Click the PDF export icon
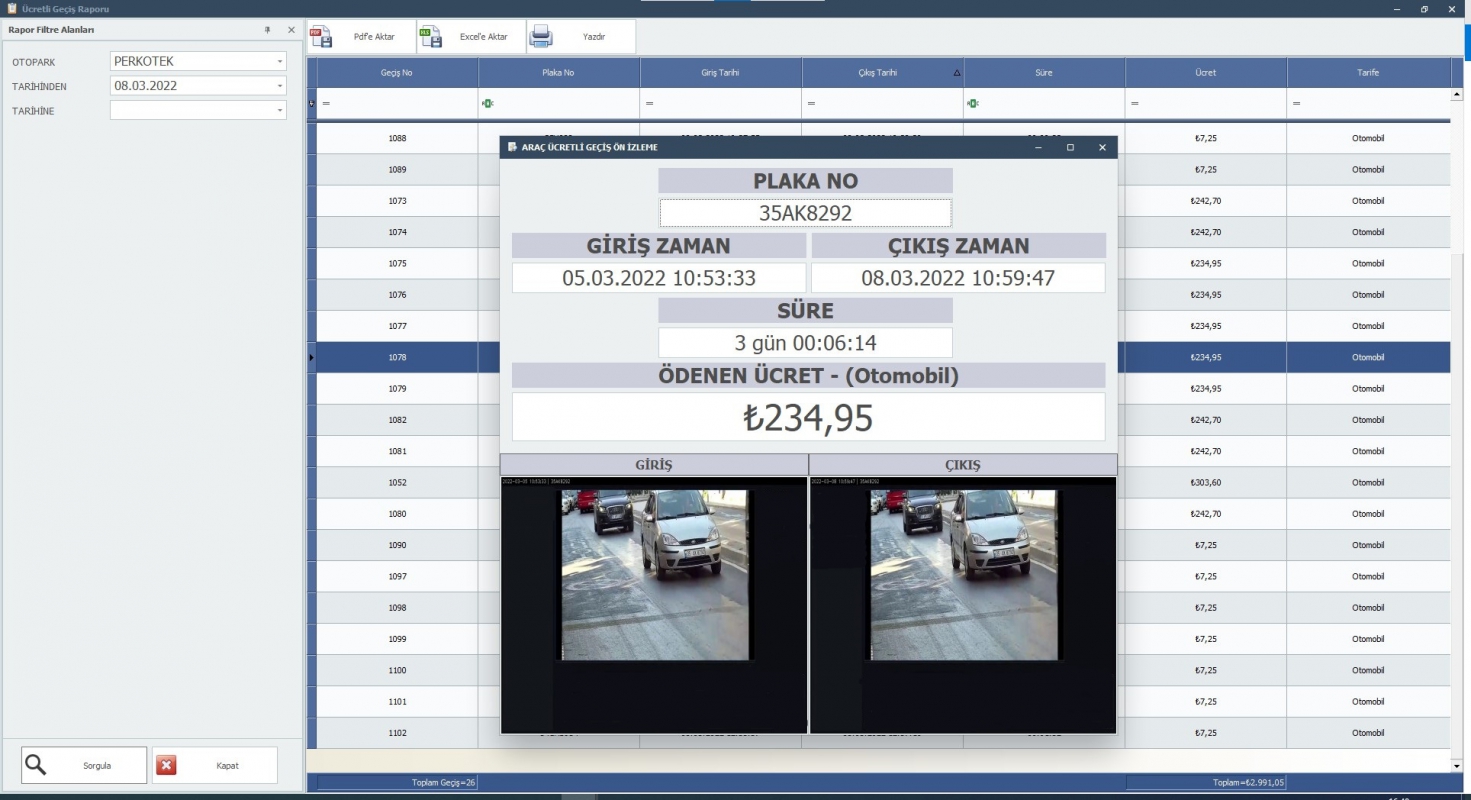 pyautogui.click(x=322, y=37)
